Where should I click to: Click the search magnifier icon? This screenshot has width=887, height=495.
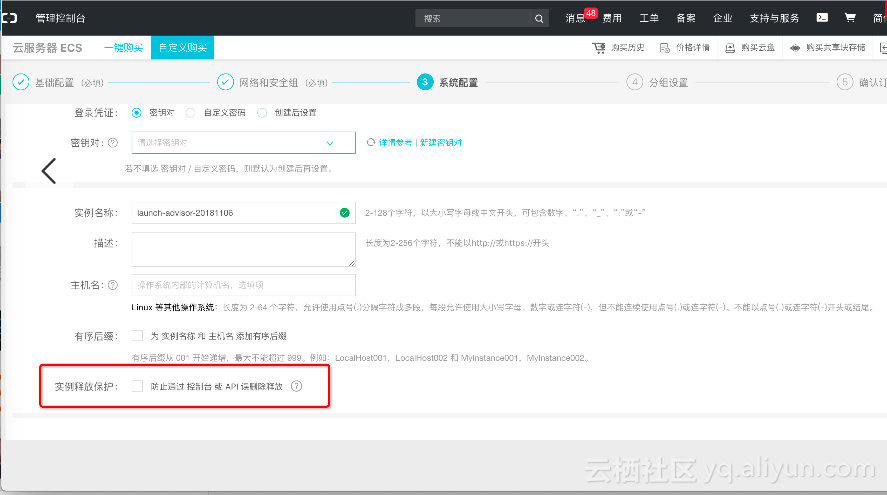(x=539, y=19)
